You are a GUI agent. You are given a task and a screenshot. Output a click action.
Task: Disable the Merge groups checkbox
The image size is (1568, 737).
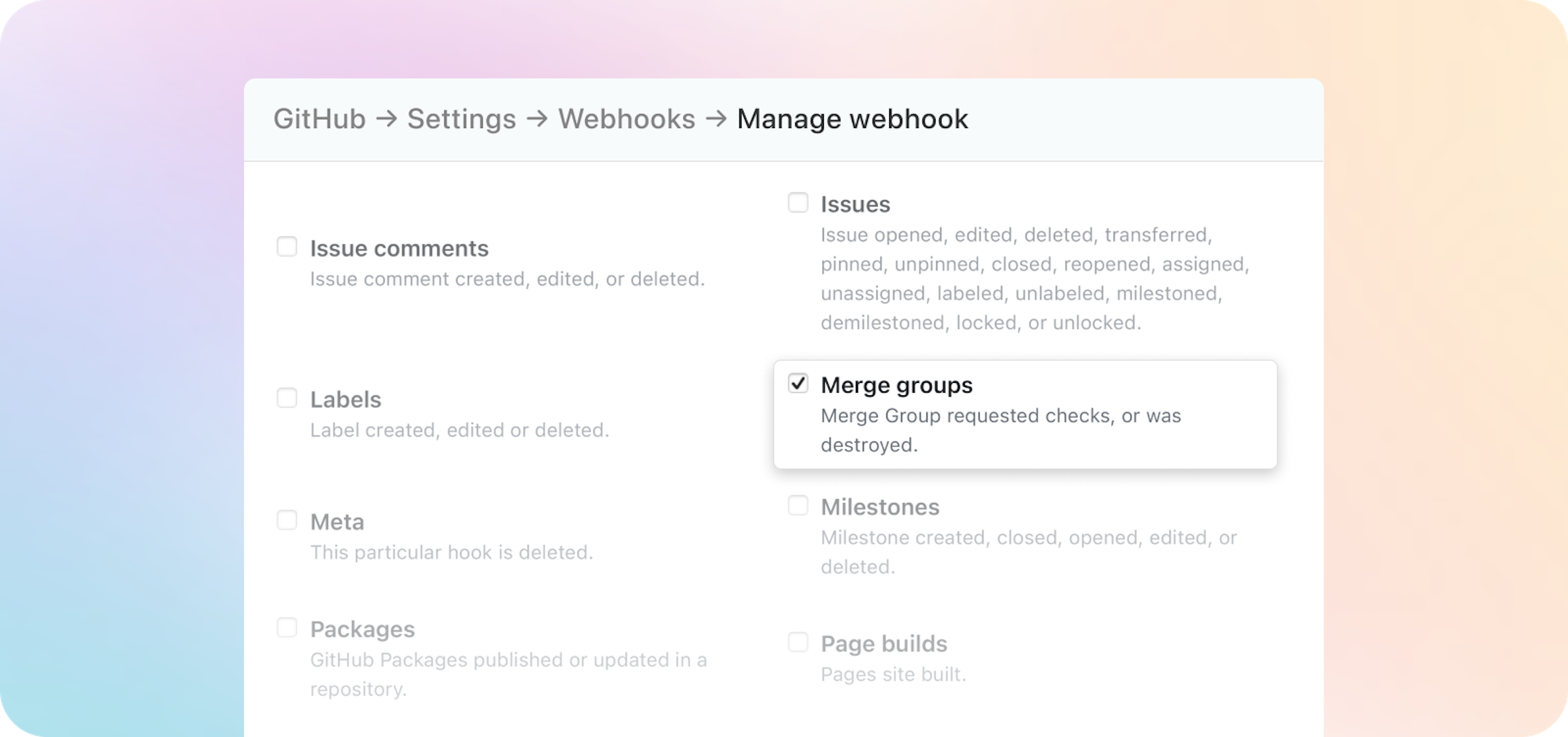tap(798, 384)
